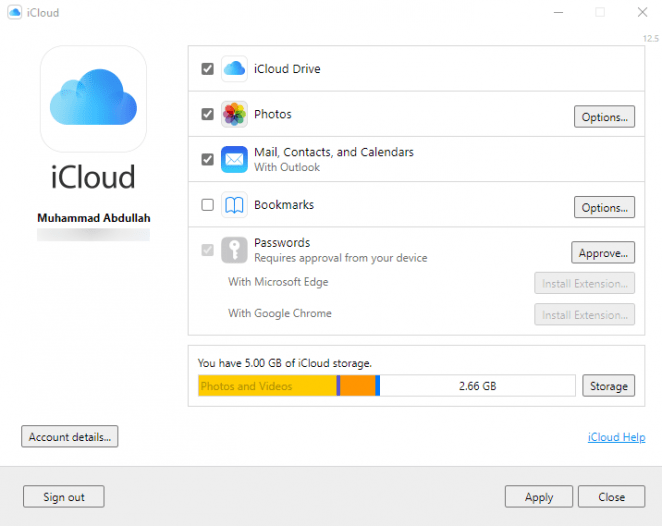Click Install Extension for Microsoft Edge
Image resolution: width=662 pixels, height=526 pixels.
[584, 283]
